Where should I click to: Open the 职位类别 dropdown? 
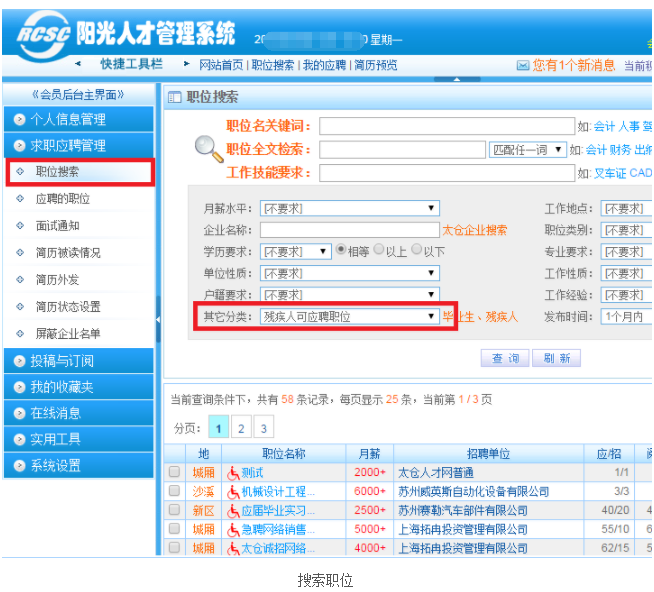point(627,230)
